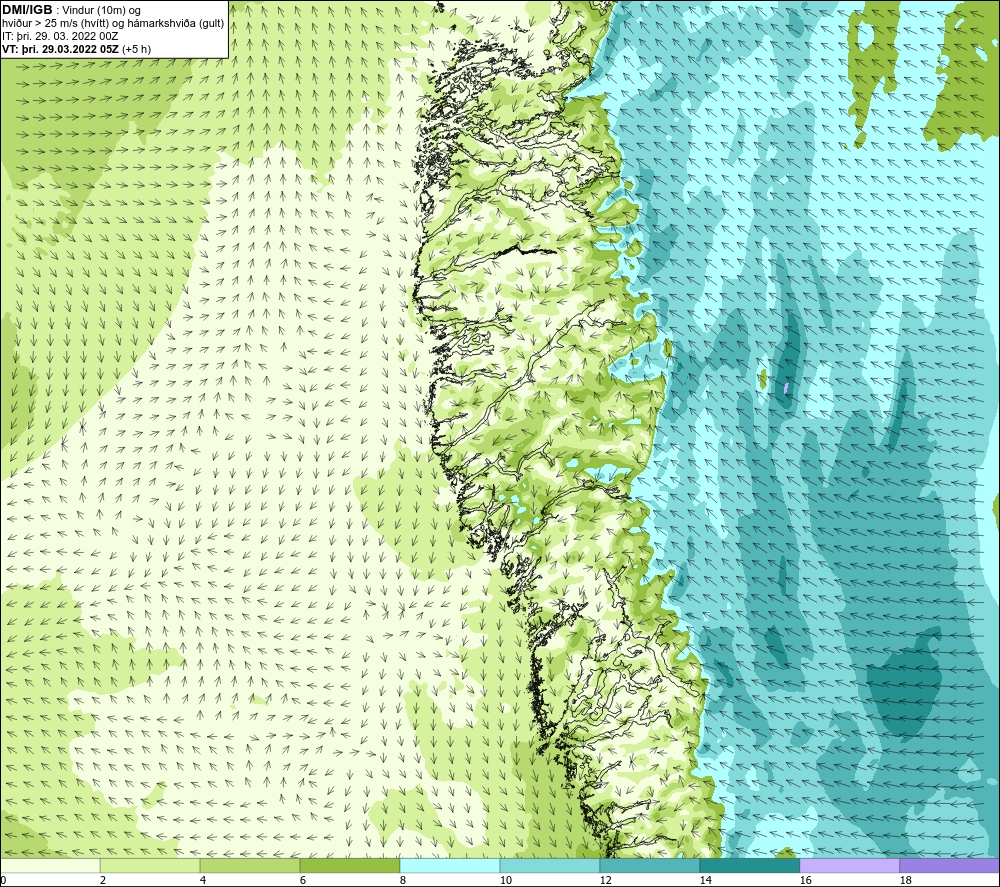
Task: Click the legend scale label '6'
Action: [x=303, y=881]
